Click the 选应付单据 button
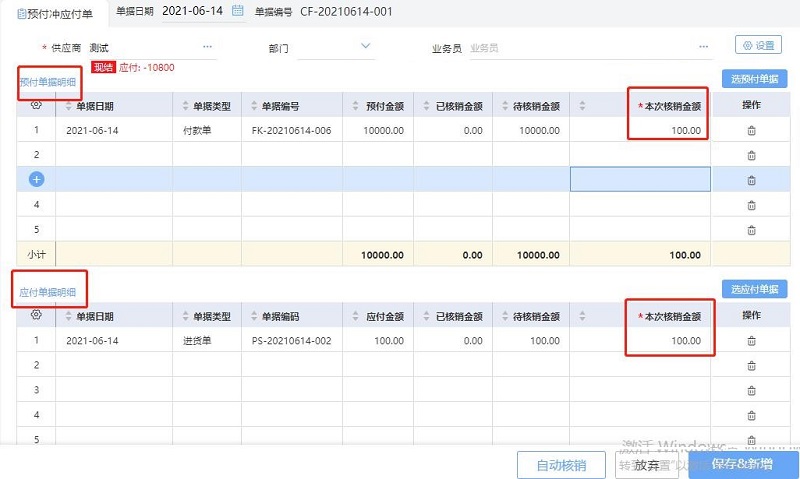 click(753, 289)
